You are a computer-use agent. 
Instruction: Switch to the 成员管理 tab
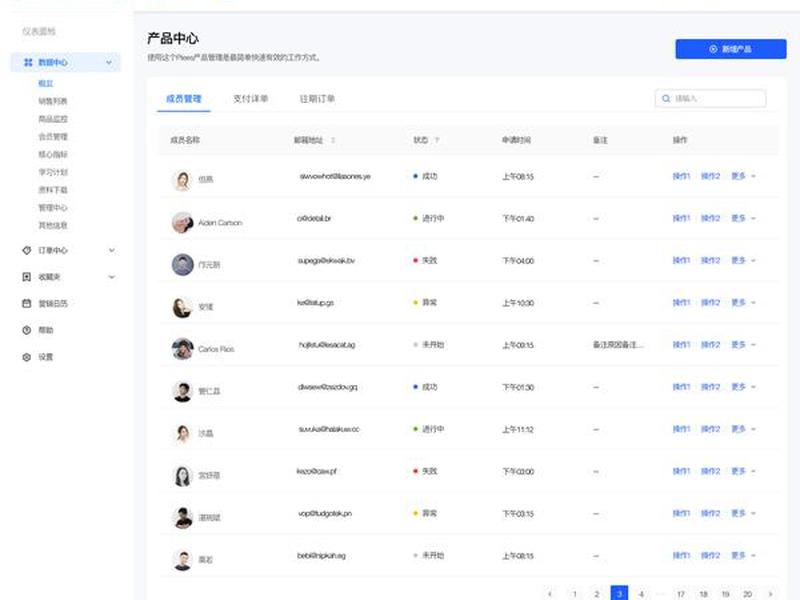[184, 98]
